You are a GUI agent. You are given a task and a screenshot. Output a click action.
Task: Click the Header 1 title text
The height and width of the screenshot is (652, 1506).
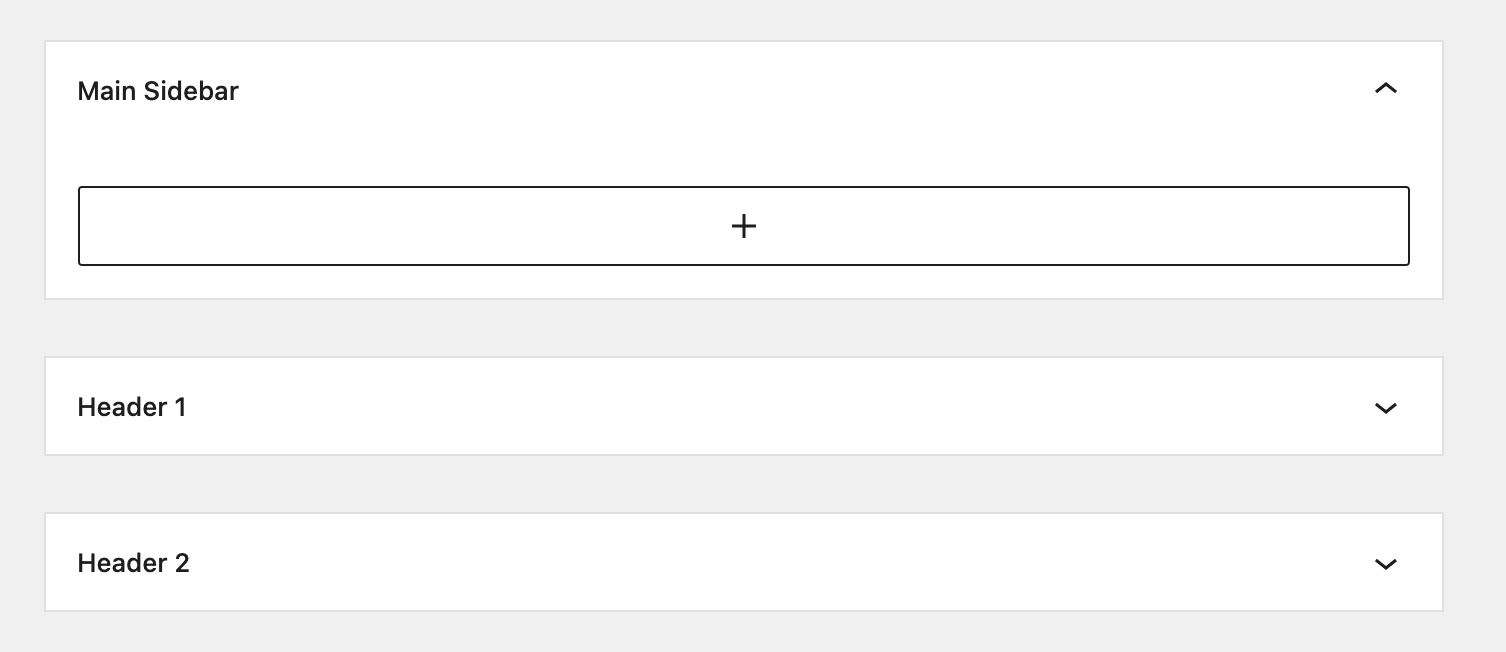[132, 407]
